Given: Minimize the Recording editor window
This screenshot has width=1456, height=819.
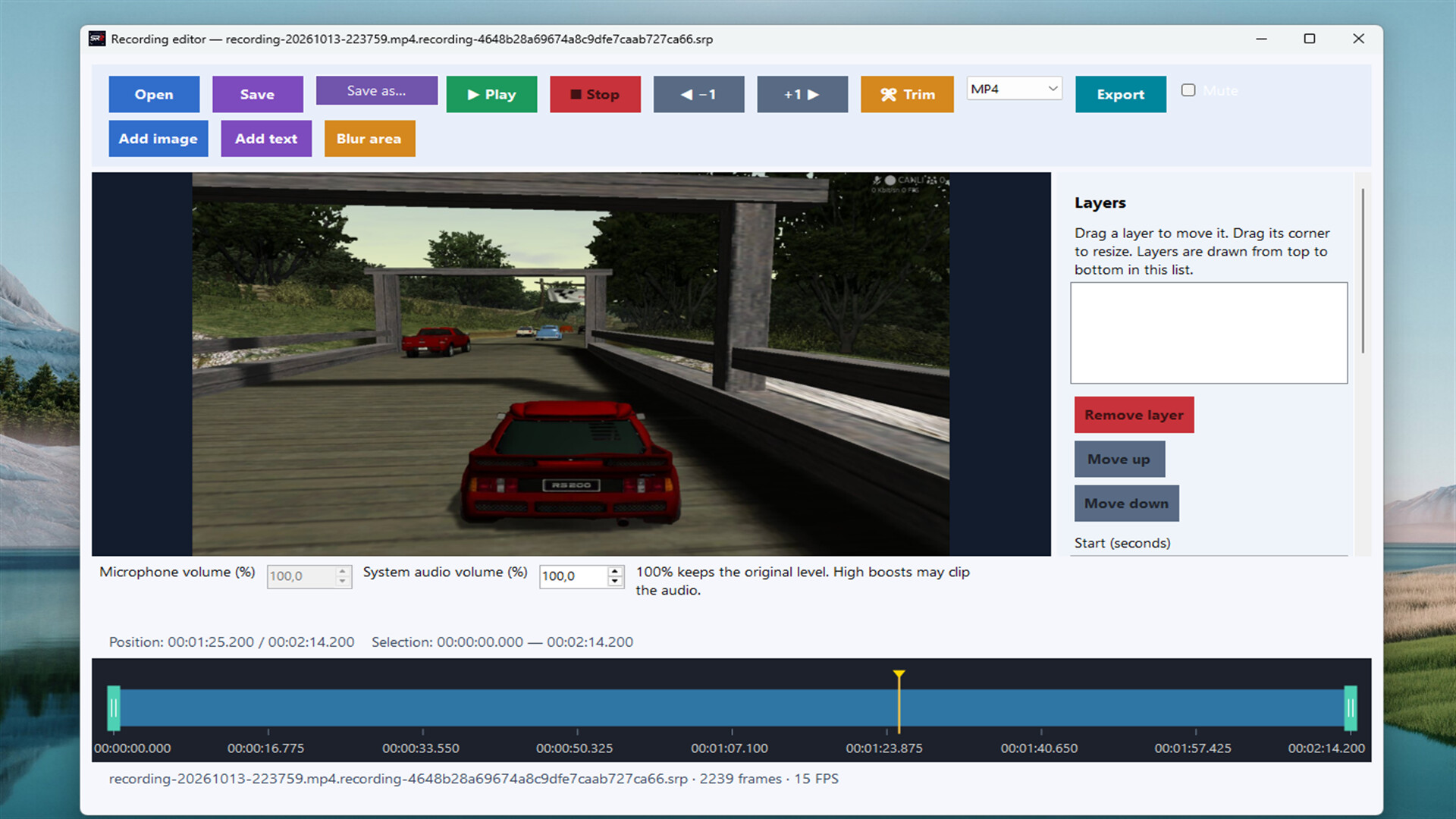Looking at the screenshot, I should (x=1261, y=39).
